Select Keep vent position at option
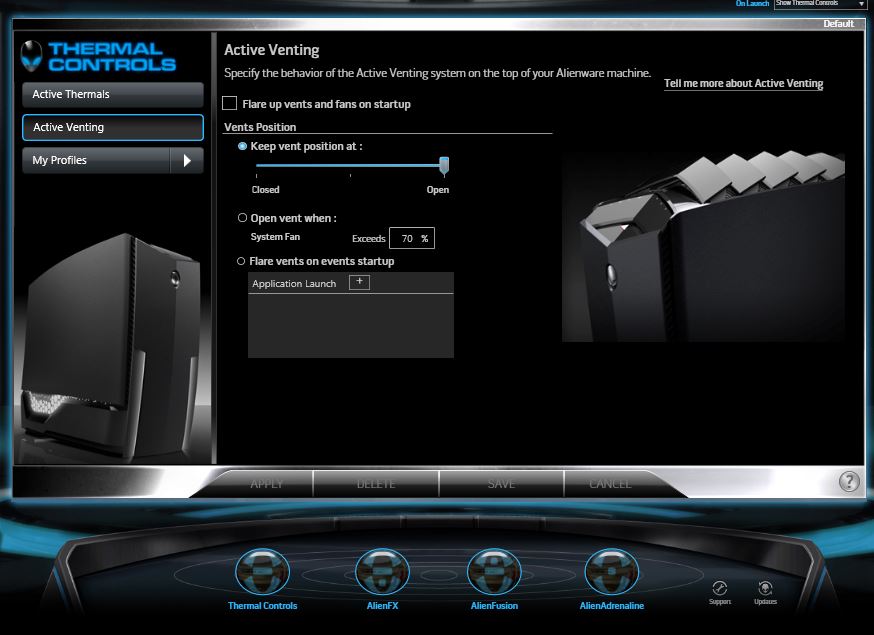Image resolution: width=874 pixels, height=635 pixels. tap(242, 146)
